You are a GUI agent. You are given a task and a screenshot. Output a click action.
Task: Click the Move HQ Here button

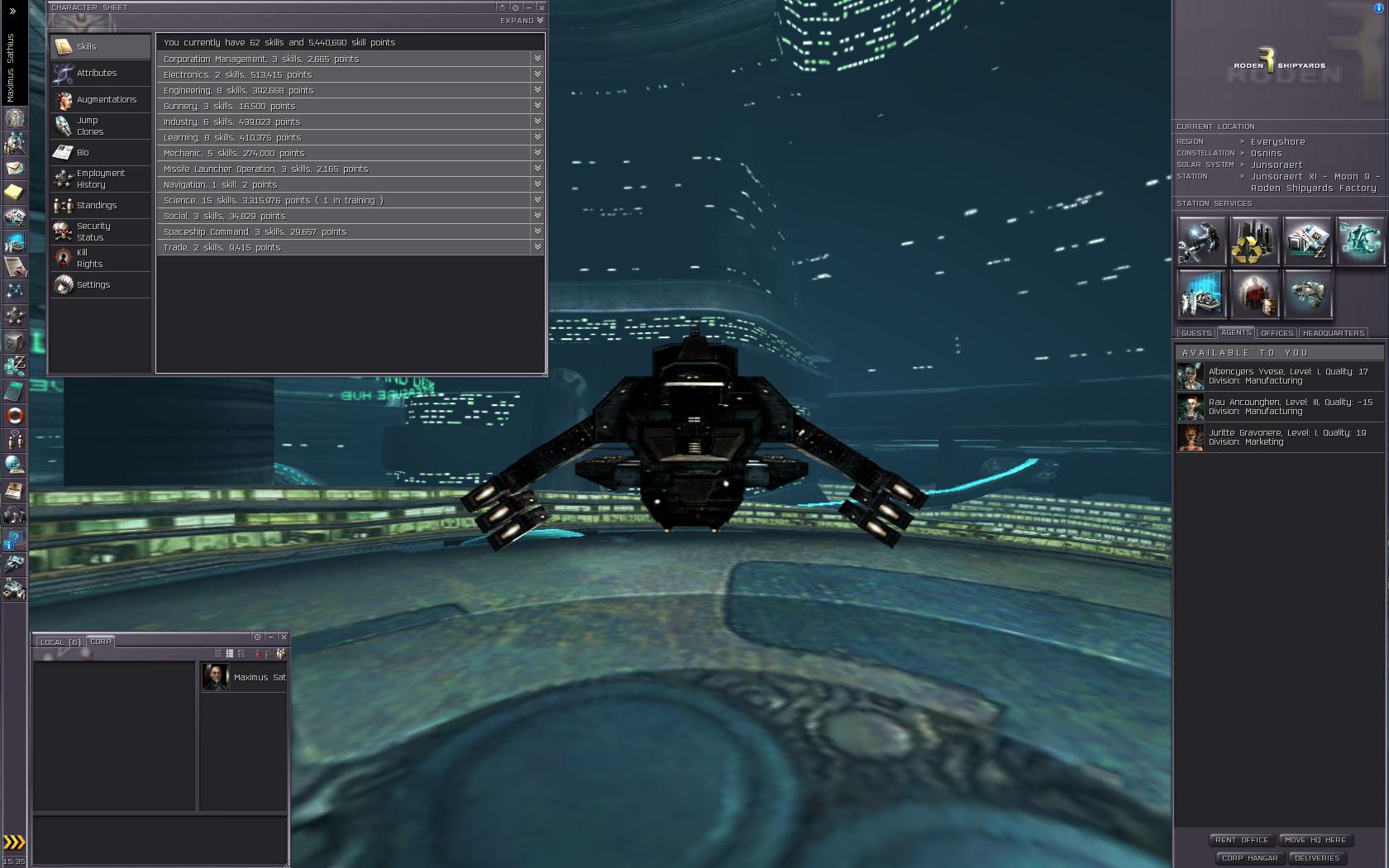tap(1315, 840)
